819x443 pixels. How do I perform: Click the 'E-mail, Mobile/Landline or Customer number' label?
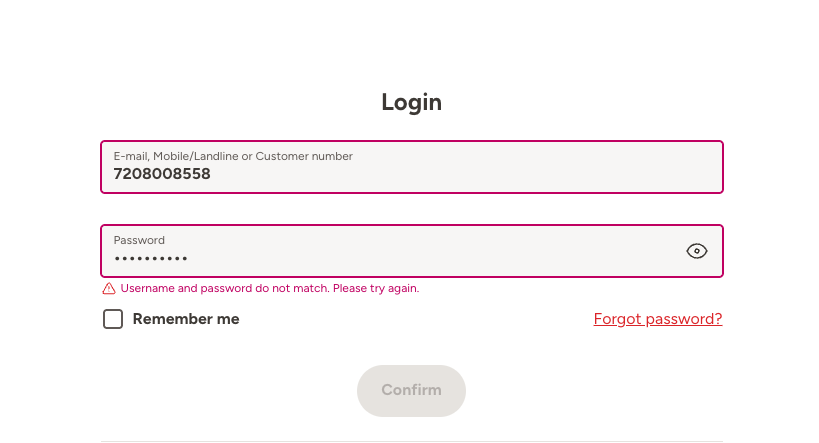point(233,156)
